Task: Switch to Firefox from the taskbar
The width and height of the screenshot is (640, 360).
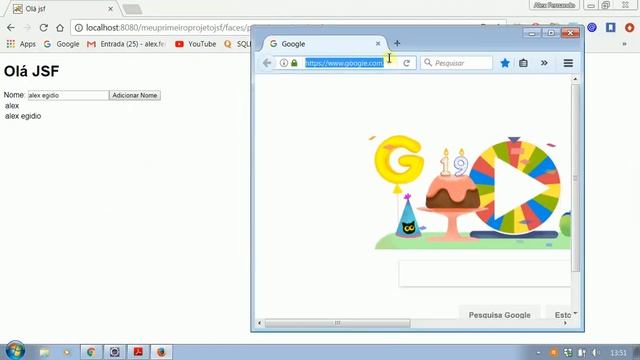Action: coord(161,352)
